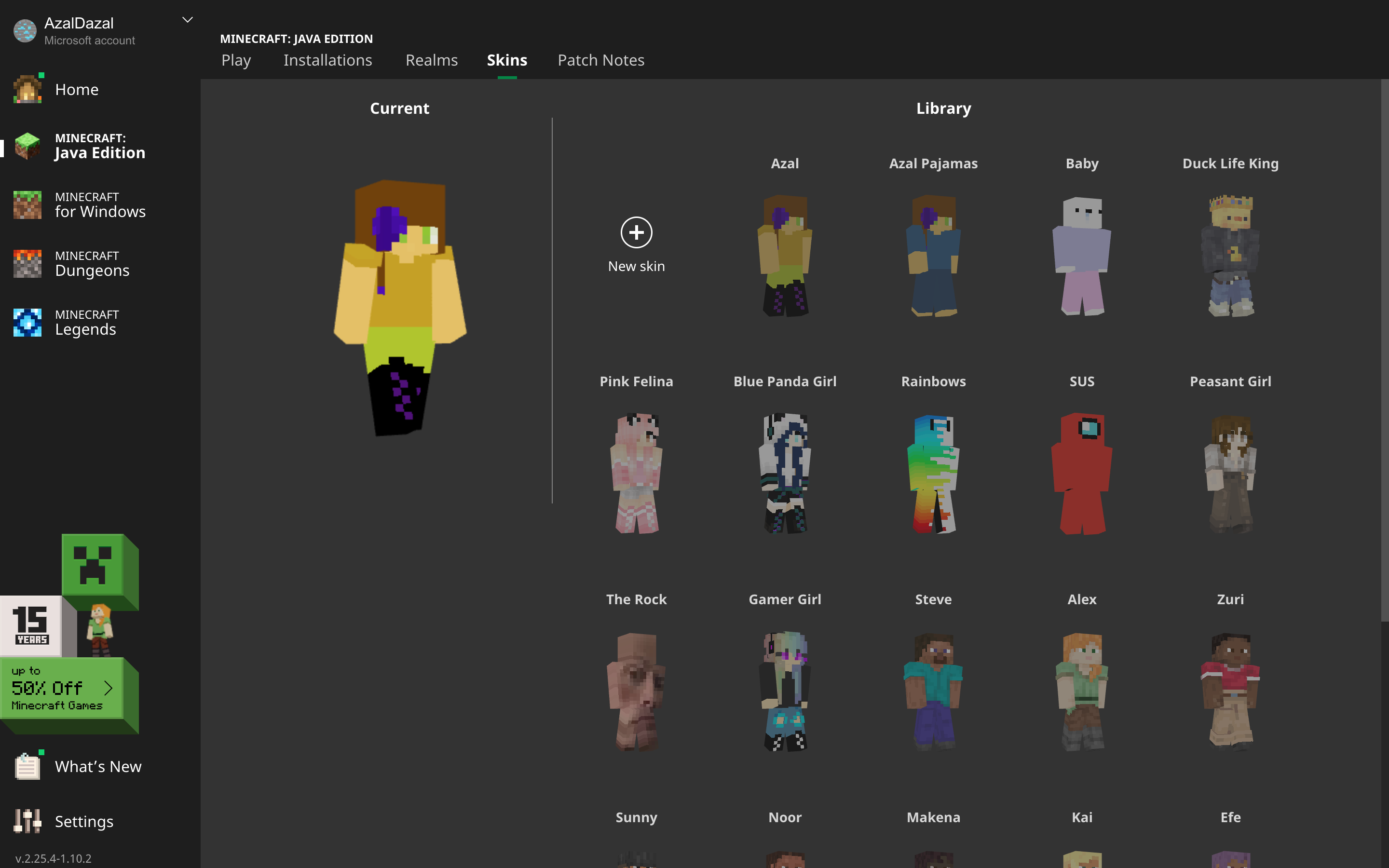Open Minecraft Dungeons from sidebar
1389x868 pixels.
tap(92, 263)
